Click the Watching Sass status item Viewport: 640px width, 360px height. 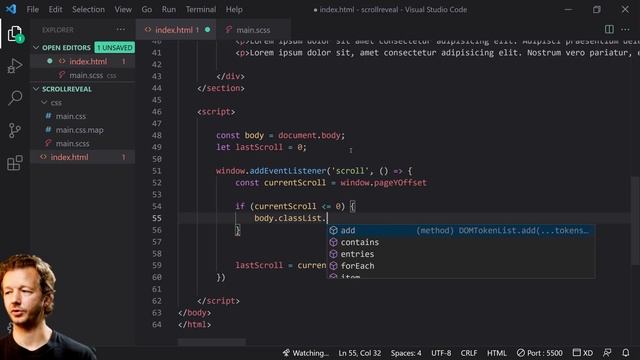pyautogui.click(x=305, y=353)
